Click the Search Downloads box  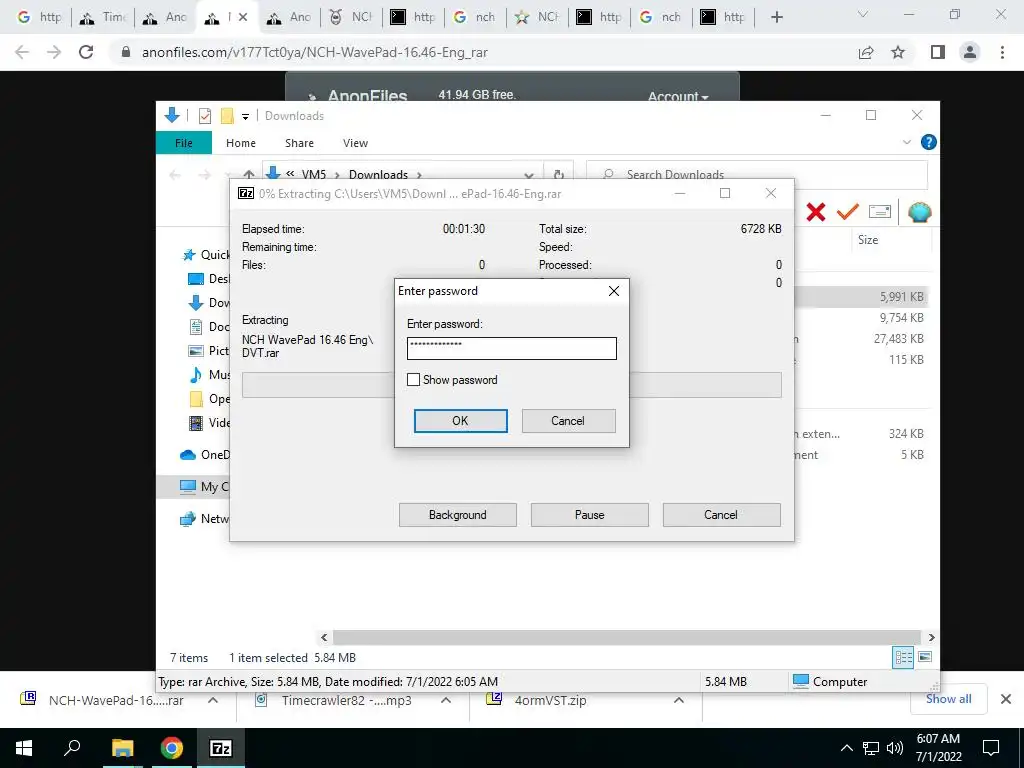757,174
